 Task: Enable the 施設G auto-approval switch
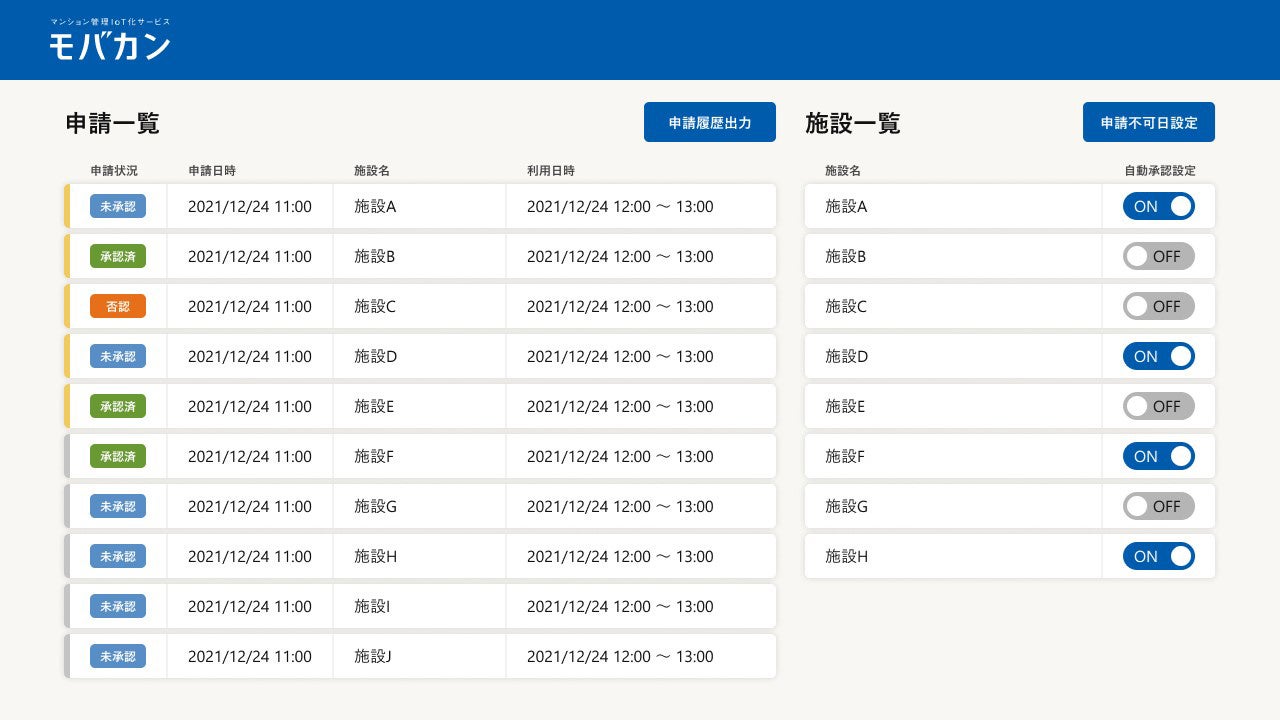[1159, 506]
